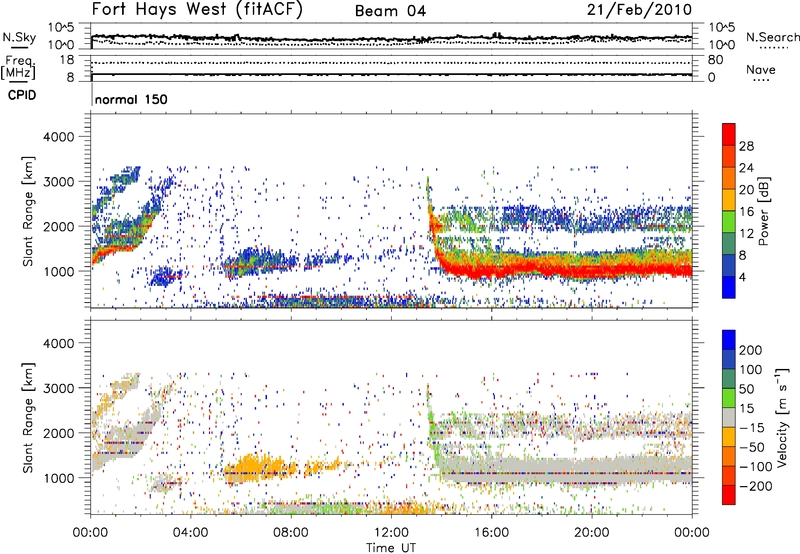Click the 'normal 150' CPID text
This screenshot has height=554, width=800.
(131, 99)
